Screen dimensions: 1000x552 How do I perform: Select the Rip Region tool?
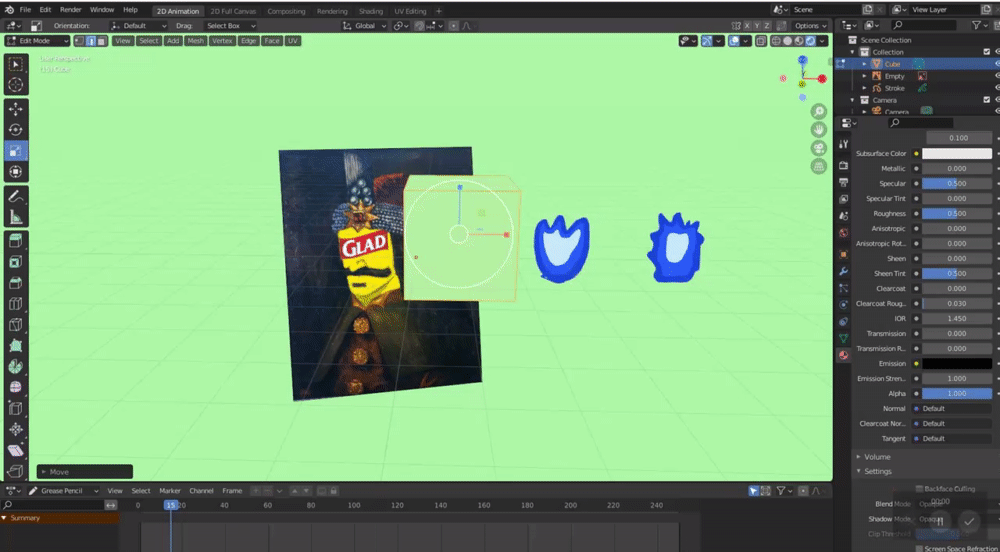click(x=15, y=472)
